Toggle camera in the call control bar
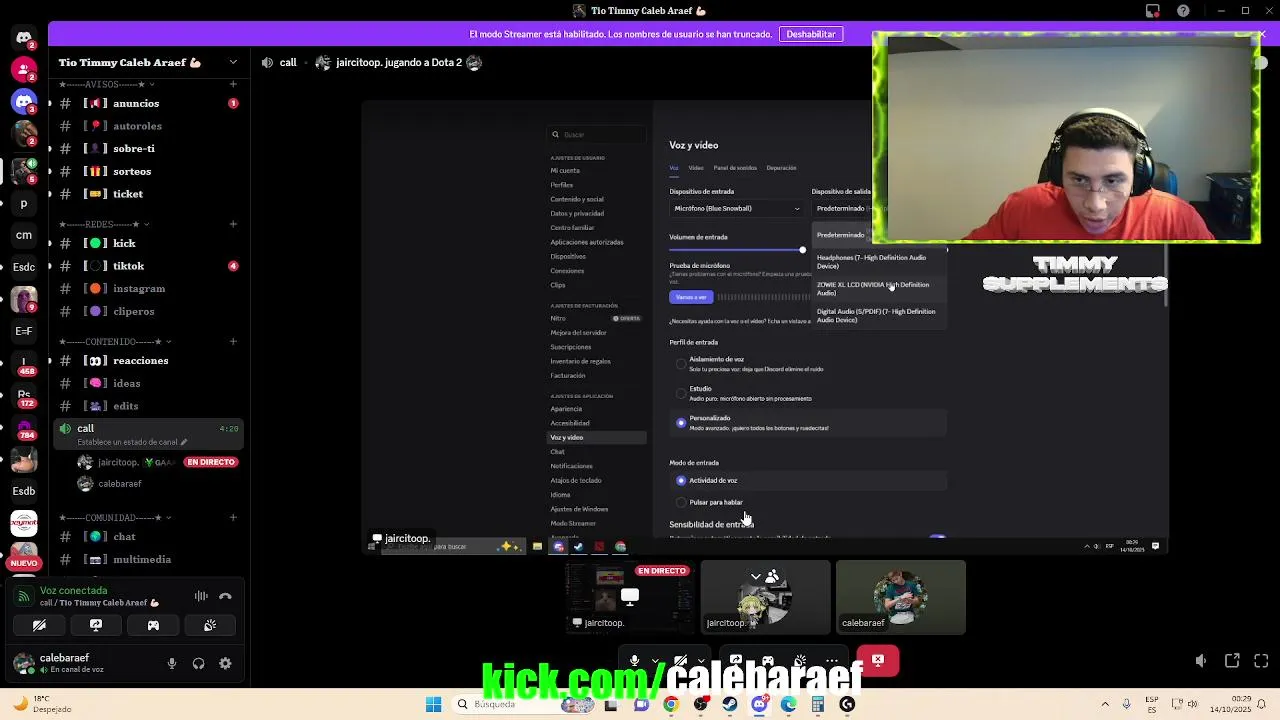This screenshot has height=720, width=1280. point(681,660)
